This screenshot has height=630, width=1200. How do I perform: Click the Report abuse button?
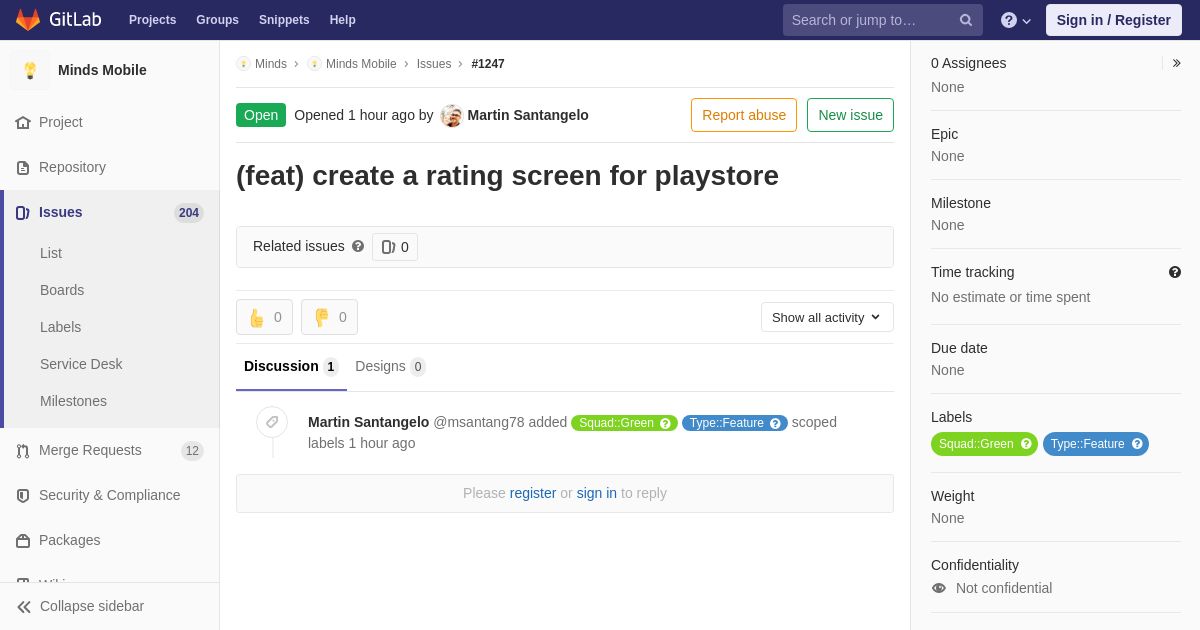click(x=744, y=115)
